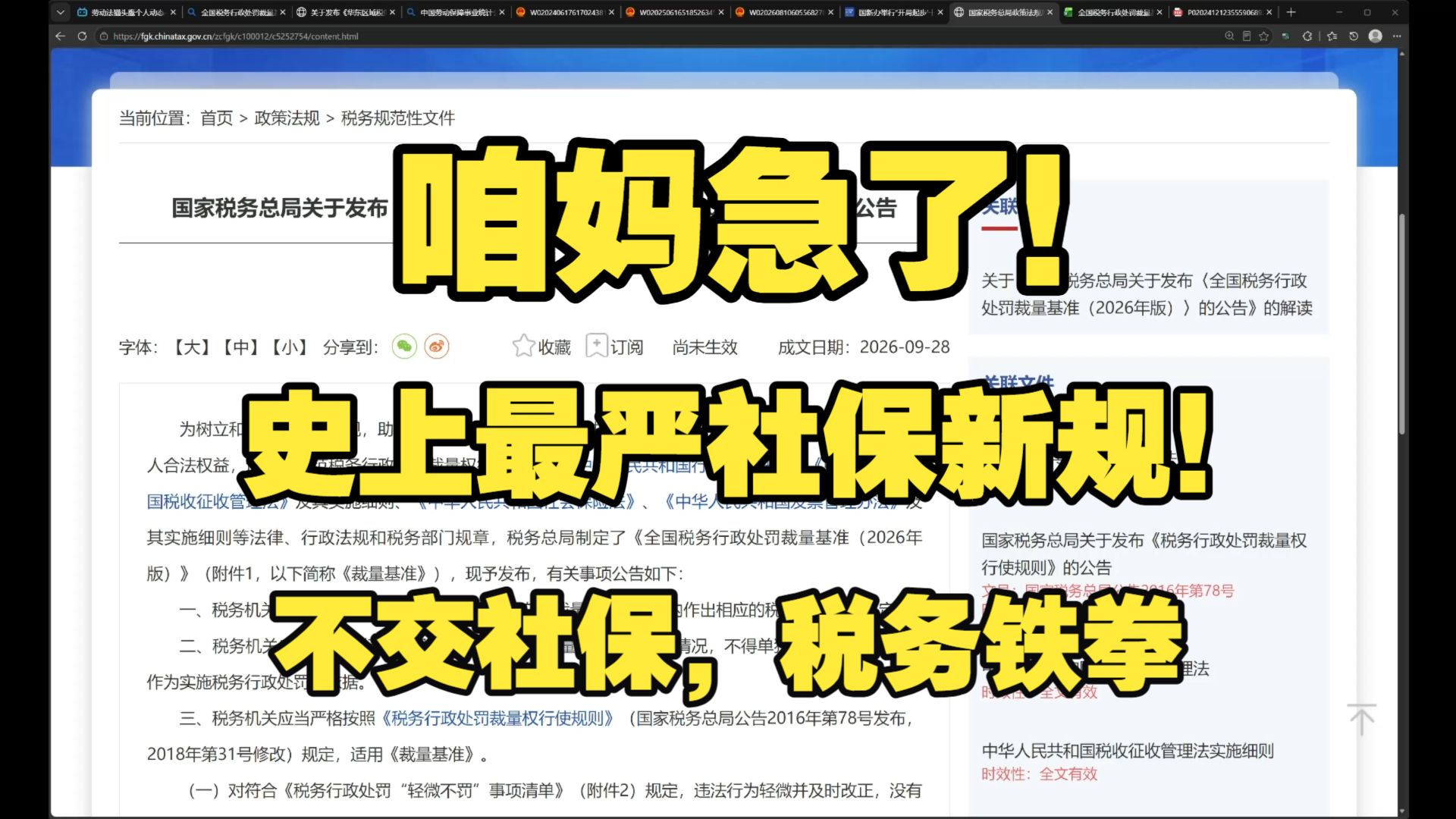Open the browser extensions puzzle icon
The height and width of the screenshot is (819, 1456).
click(x=1307, y=36)
